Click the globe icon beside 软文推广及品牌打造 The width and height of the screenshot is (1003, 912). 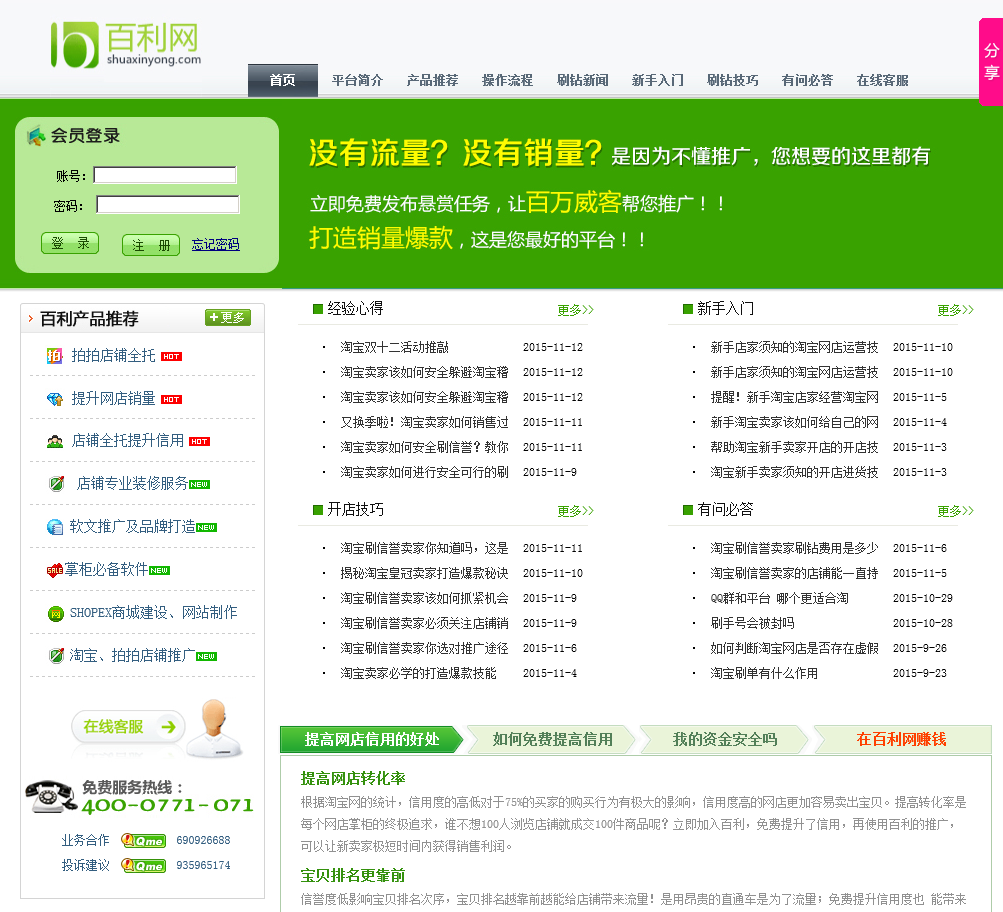click(55, 527)
